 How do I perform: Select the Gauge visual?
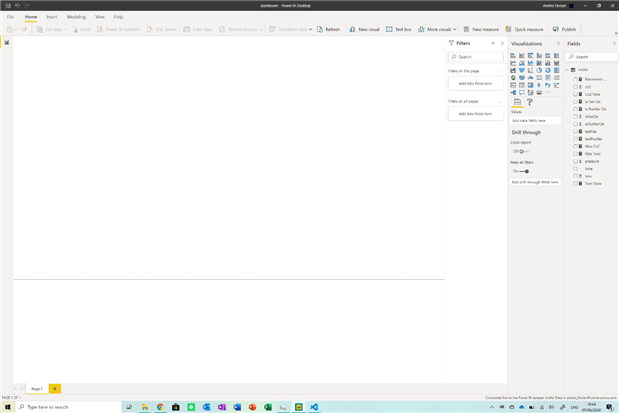pos(530,78)
